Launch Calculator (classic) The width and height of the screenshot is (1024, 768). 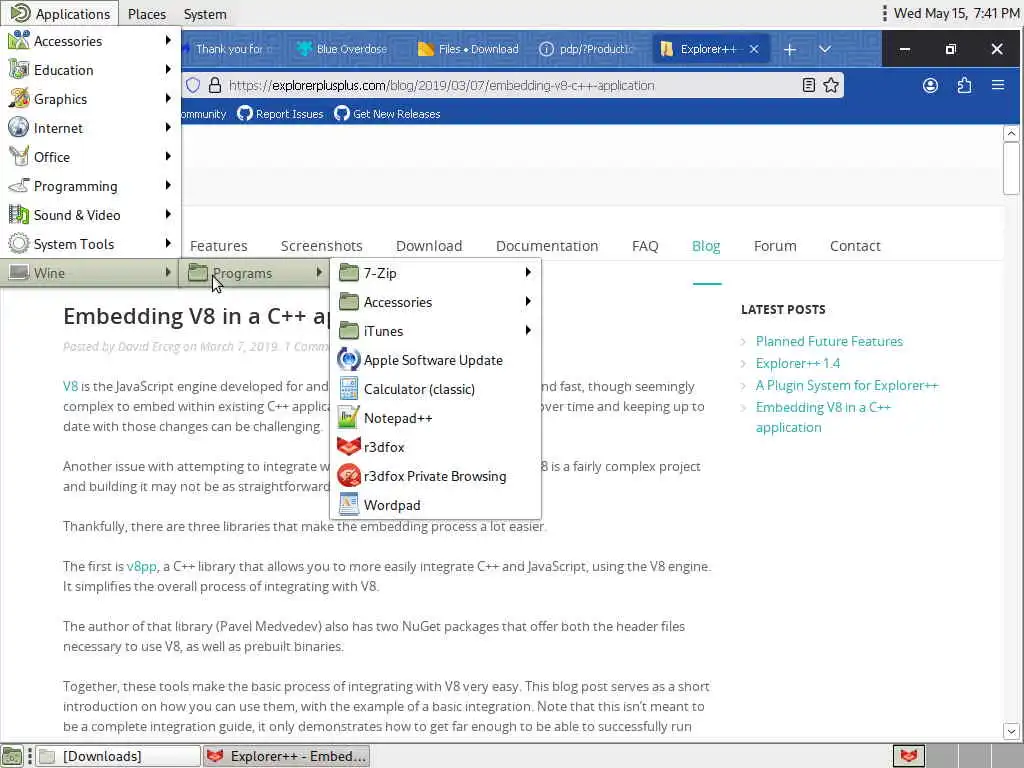(x=436, y=389)
